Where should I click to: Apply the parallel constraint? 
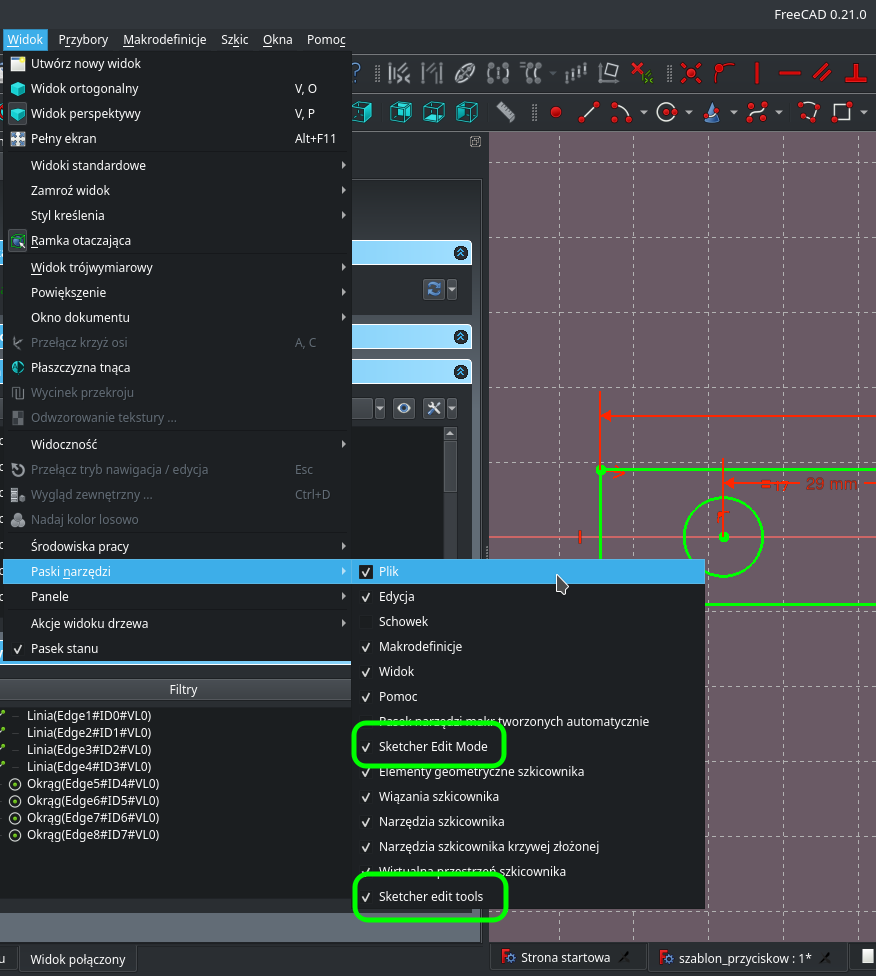coord(820,73)
